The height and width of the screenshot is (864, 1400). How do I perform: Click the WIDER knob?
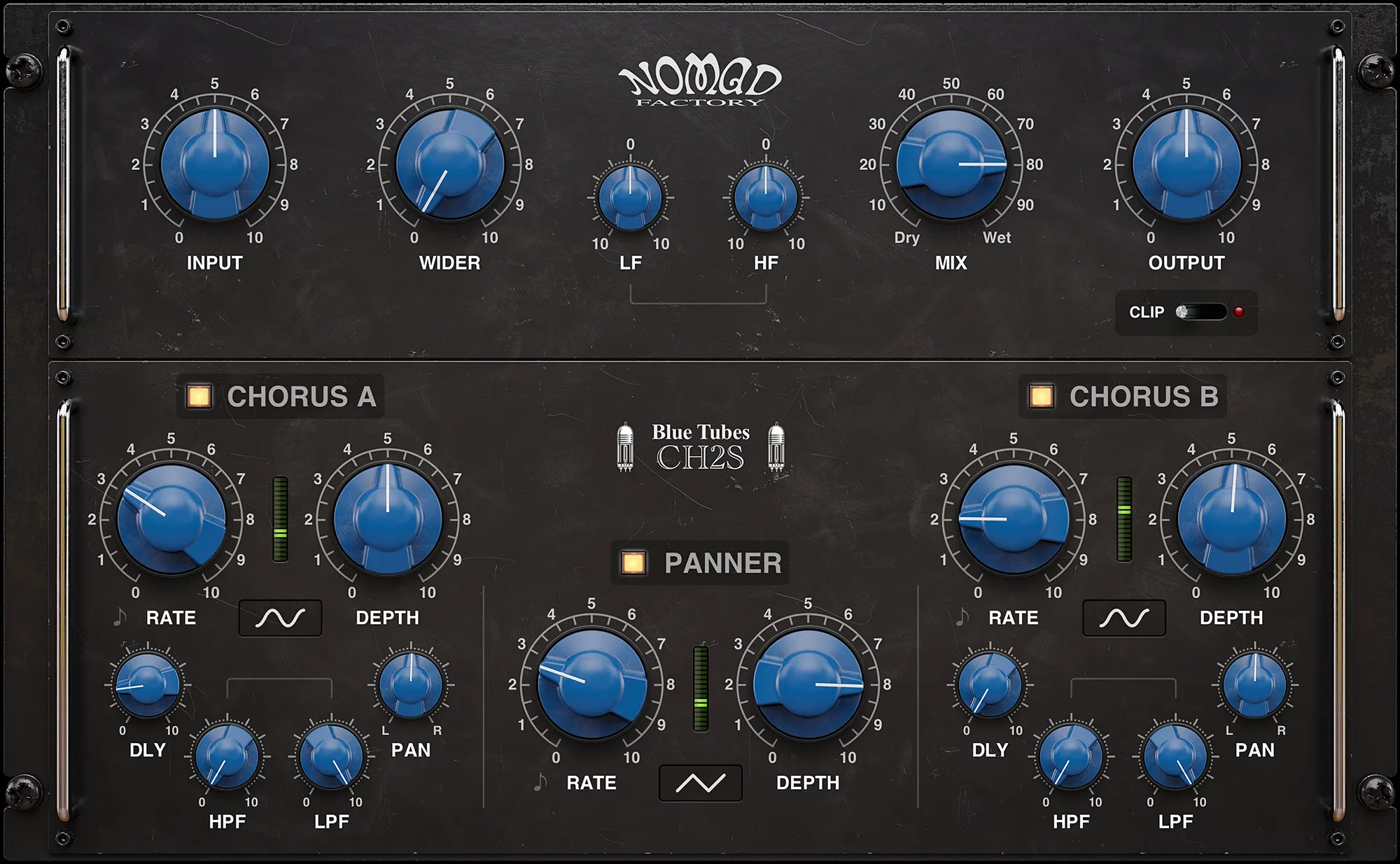click(x=451, y=164)
